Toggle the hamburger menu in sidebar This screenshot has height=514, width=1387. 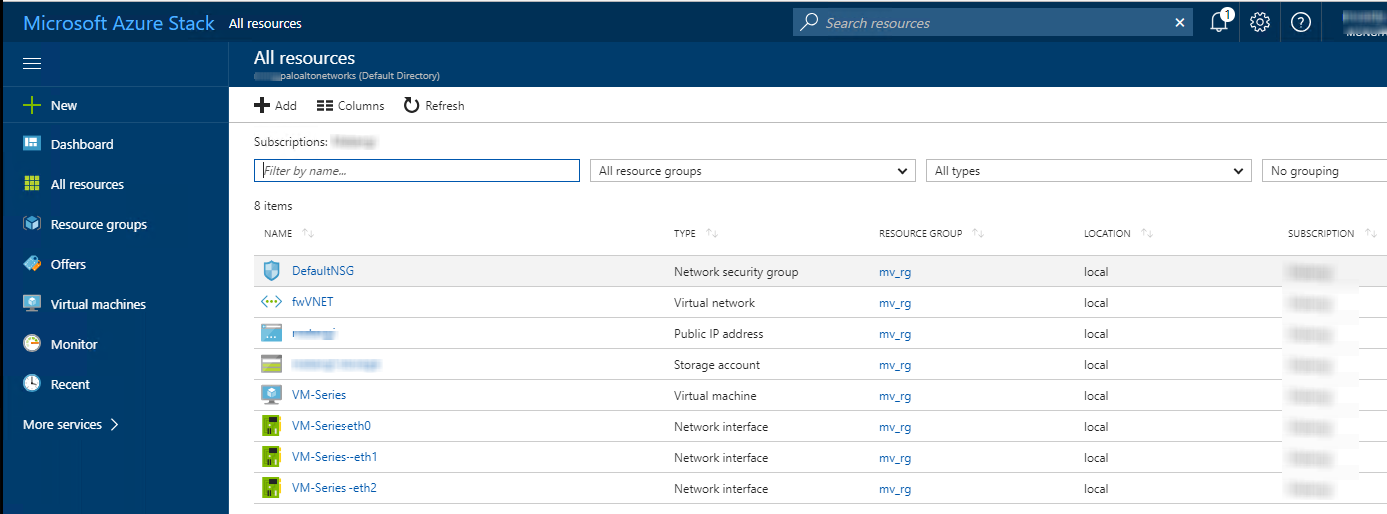[32, 64]
